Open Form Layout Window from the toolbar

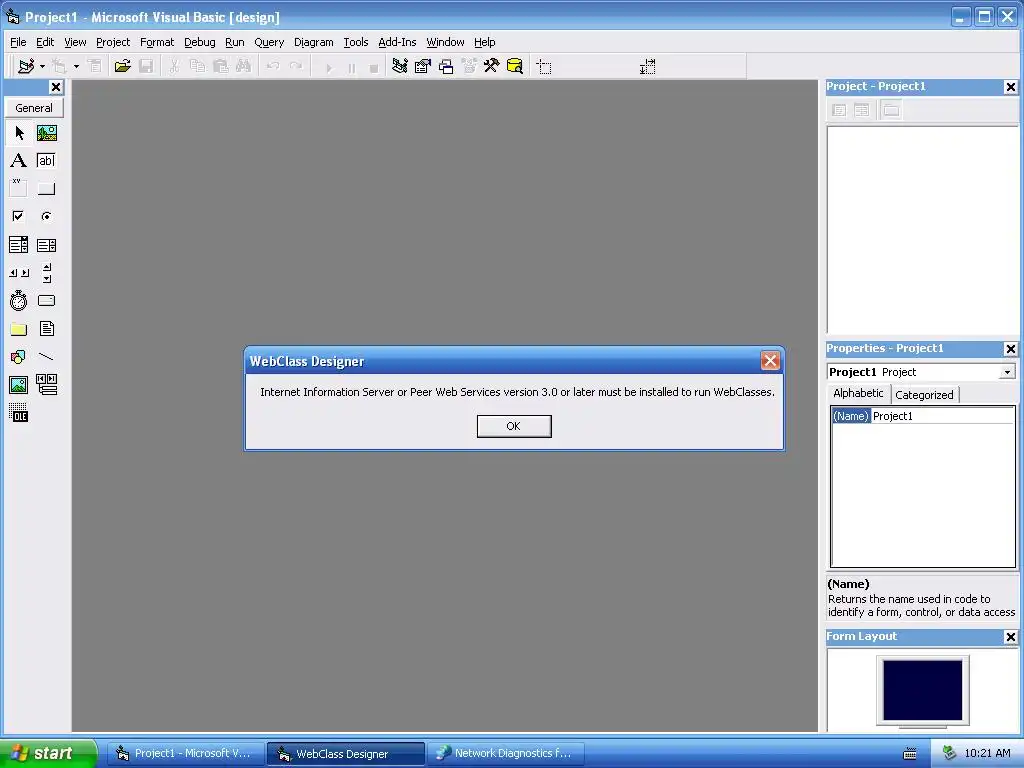446,66
